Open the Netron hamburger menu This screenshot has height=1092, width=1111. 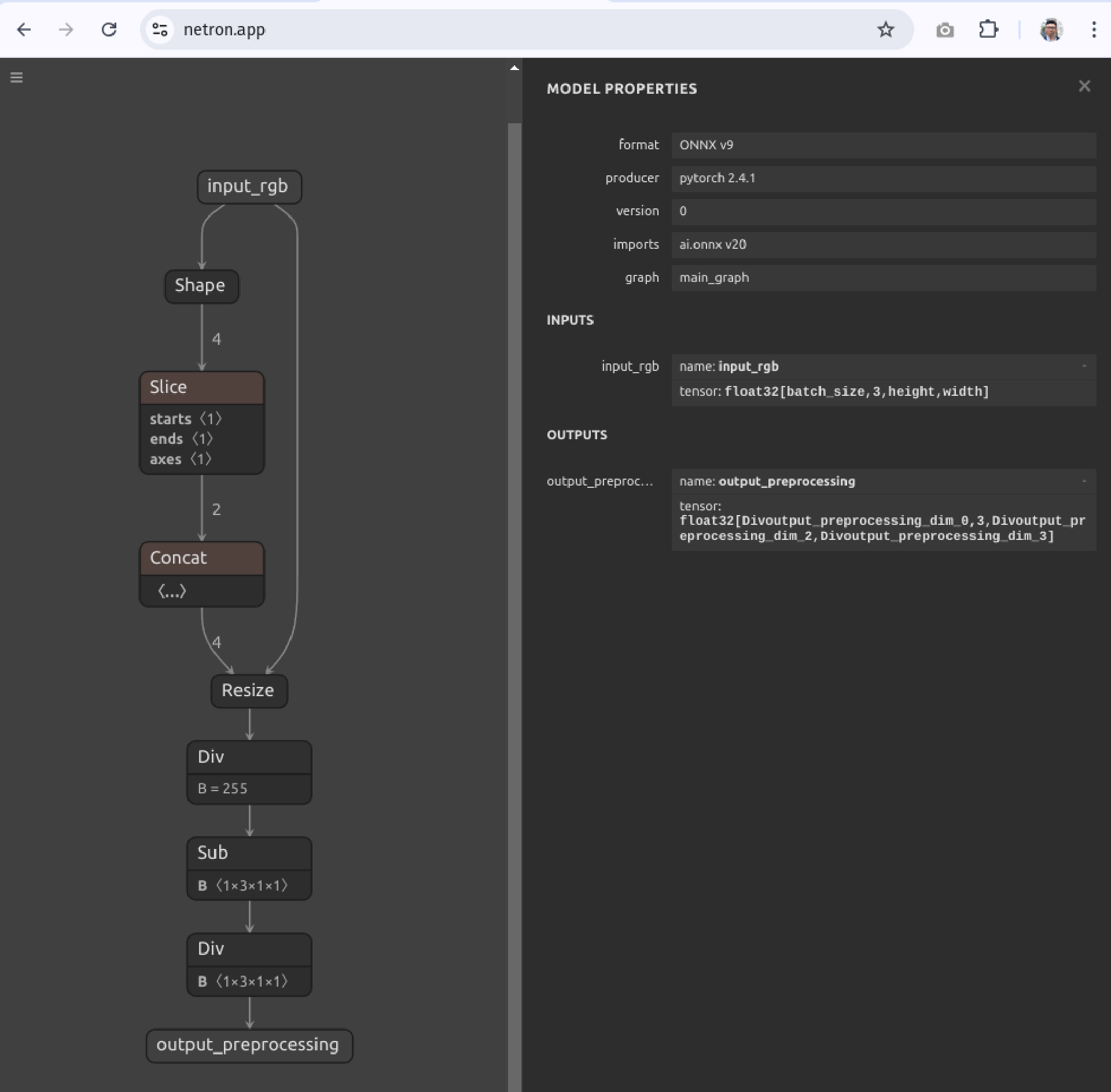pyautogui.click(x=16, y=78)
